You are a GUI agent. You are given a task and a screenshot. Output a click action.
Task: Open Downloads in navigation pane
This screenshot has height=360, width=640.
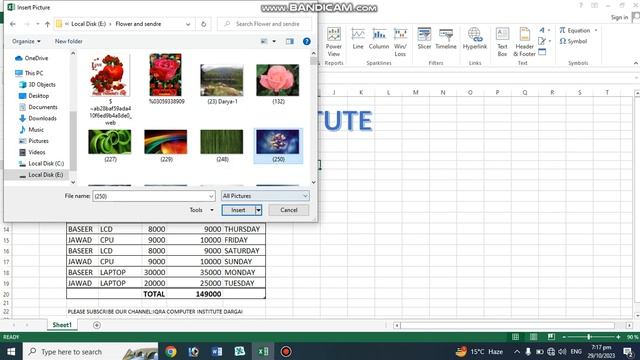pyautogui.click(x=38, y=118)
